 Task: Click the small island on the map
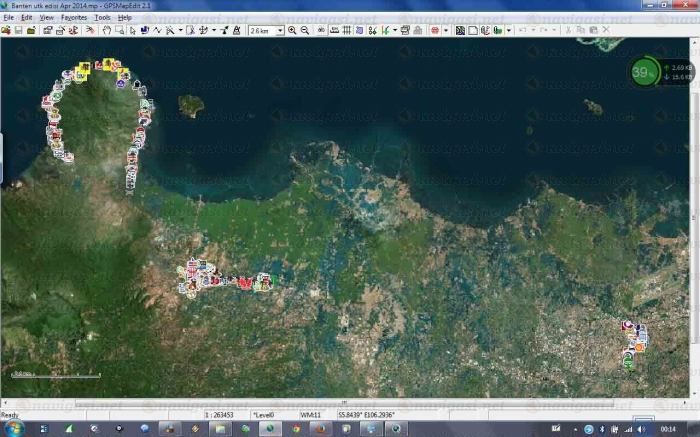pos(190,104)
